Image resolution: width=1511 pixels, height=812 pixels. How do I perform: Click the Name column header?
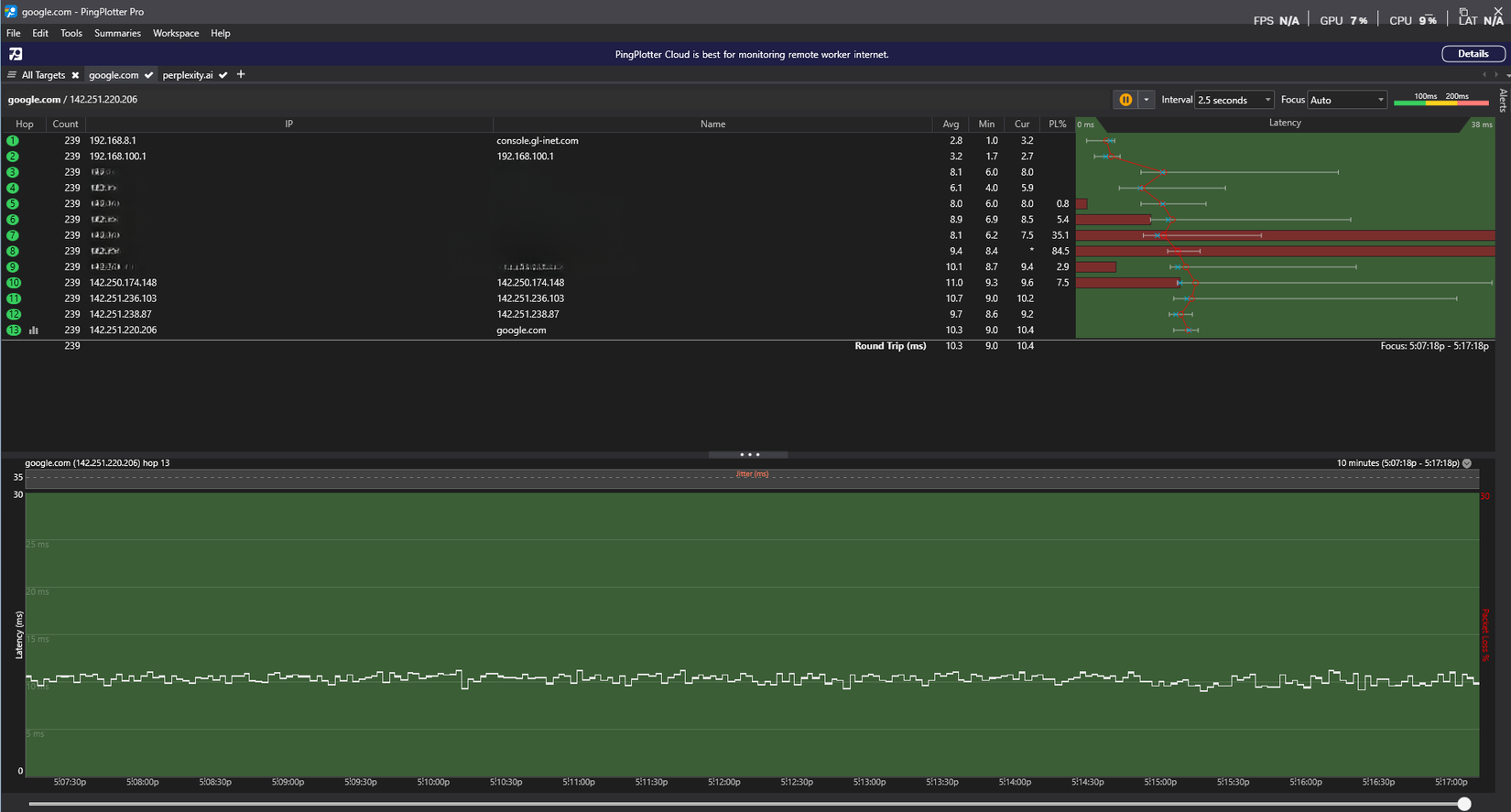click(712, 124)
